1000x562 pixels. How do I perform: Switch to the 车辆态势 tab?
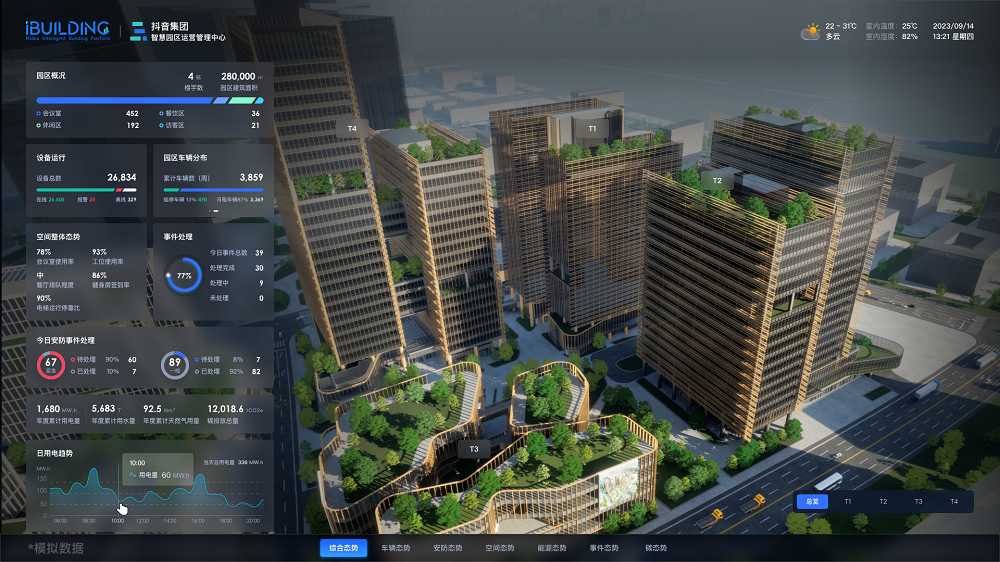pos(395,548)
